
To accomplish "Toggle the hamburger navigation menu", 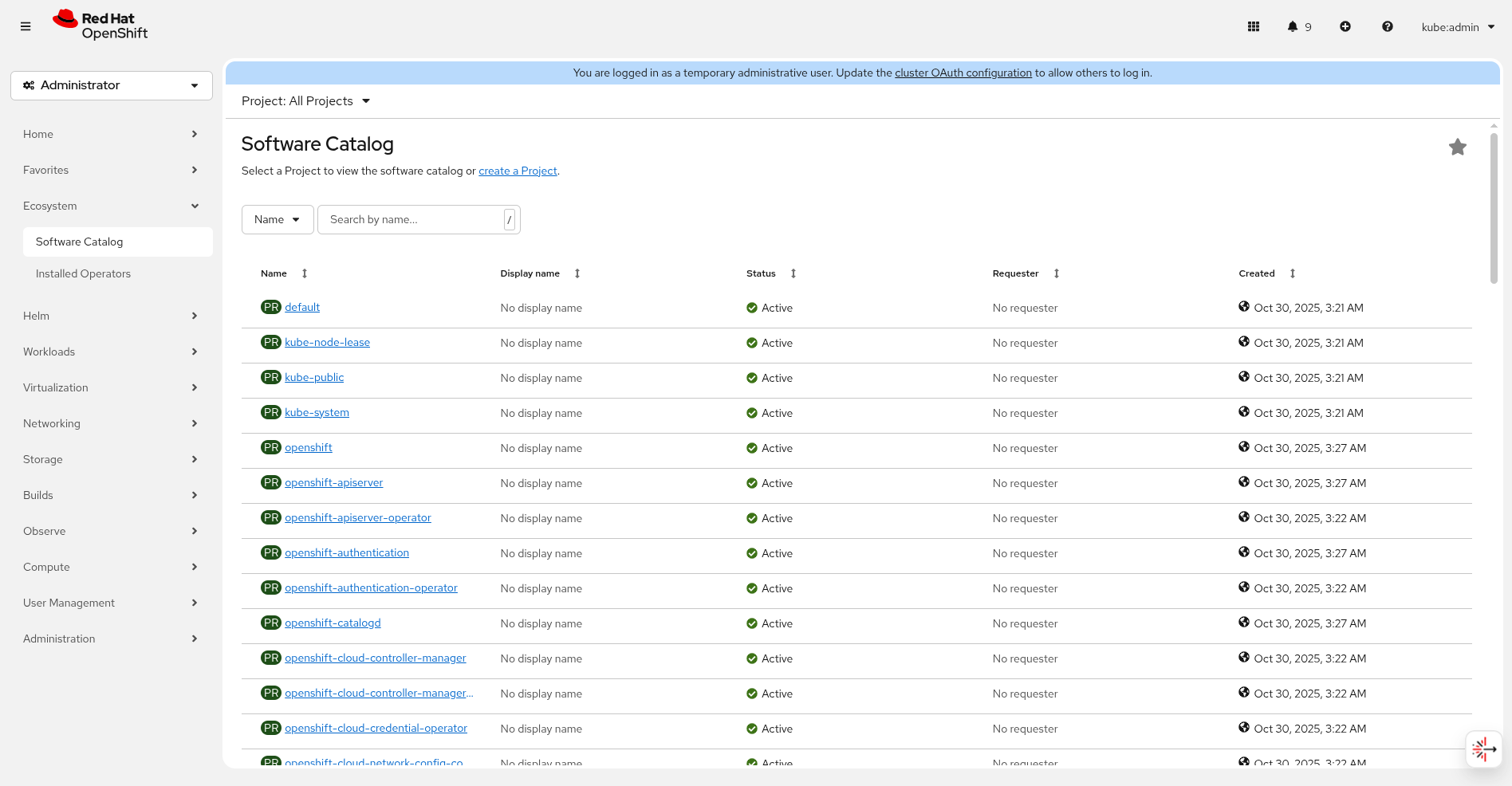I will (x=26, y=26).
